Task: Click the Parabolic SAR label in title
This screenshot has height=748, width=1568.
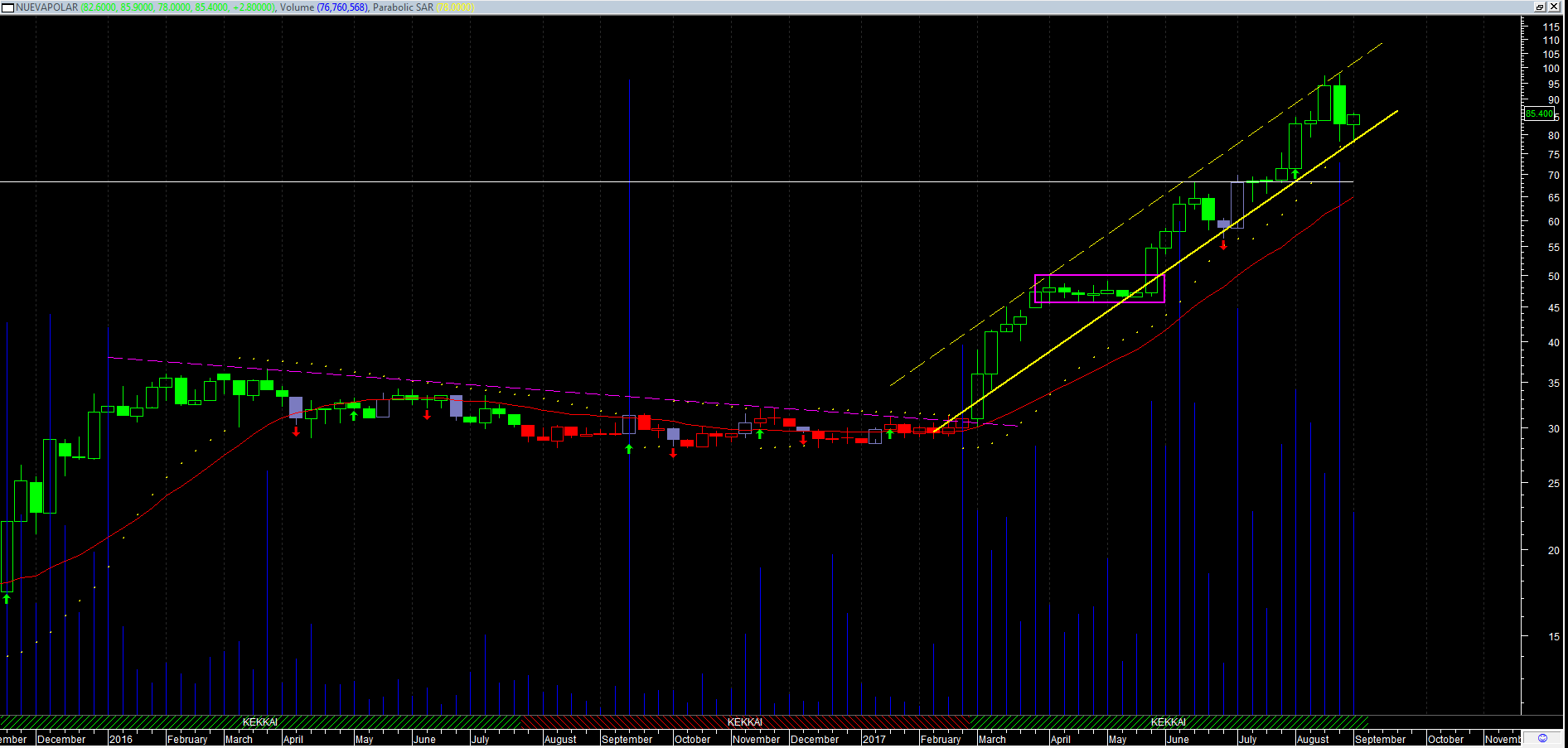Action: [403, 7]
